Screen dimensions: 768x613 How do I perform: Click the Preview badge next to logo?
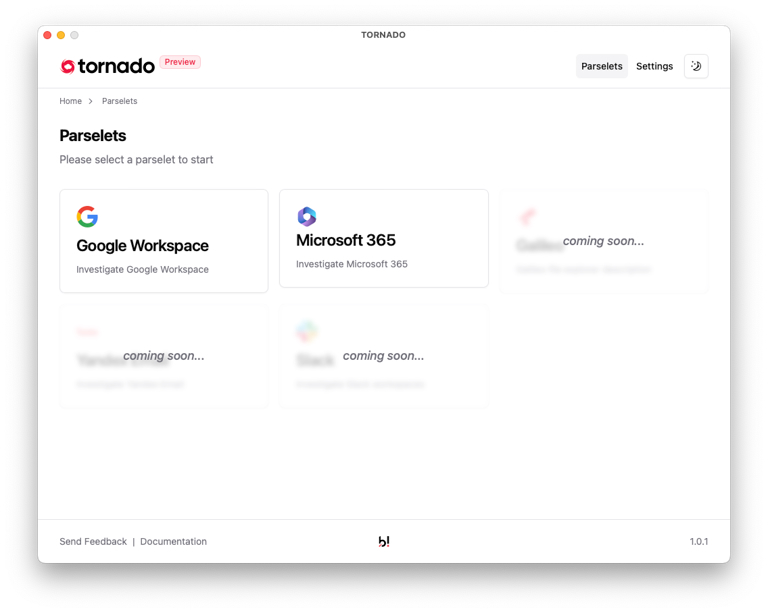point(180,62)
